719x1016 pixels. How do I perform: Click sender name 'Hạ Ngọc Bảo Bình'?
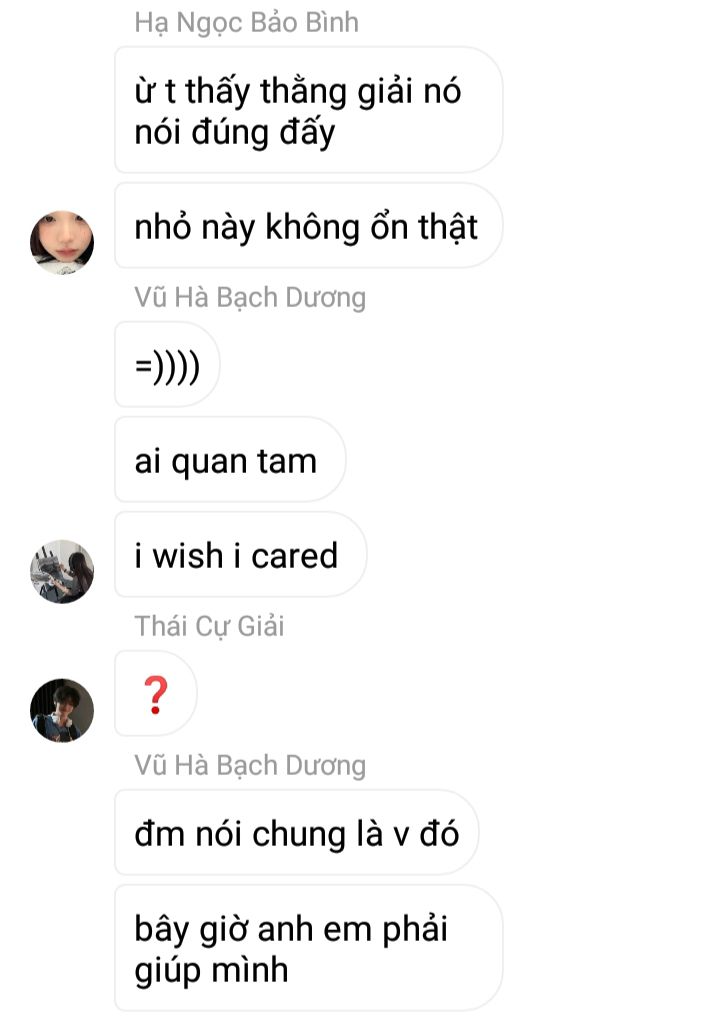246,23
